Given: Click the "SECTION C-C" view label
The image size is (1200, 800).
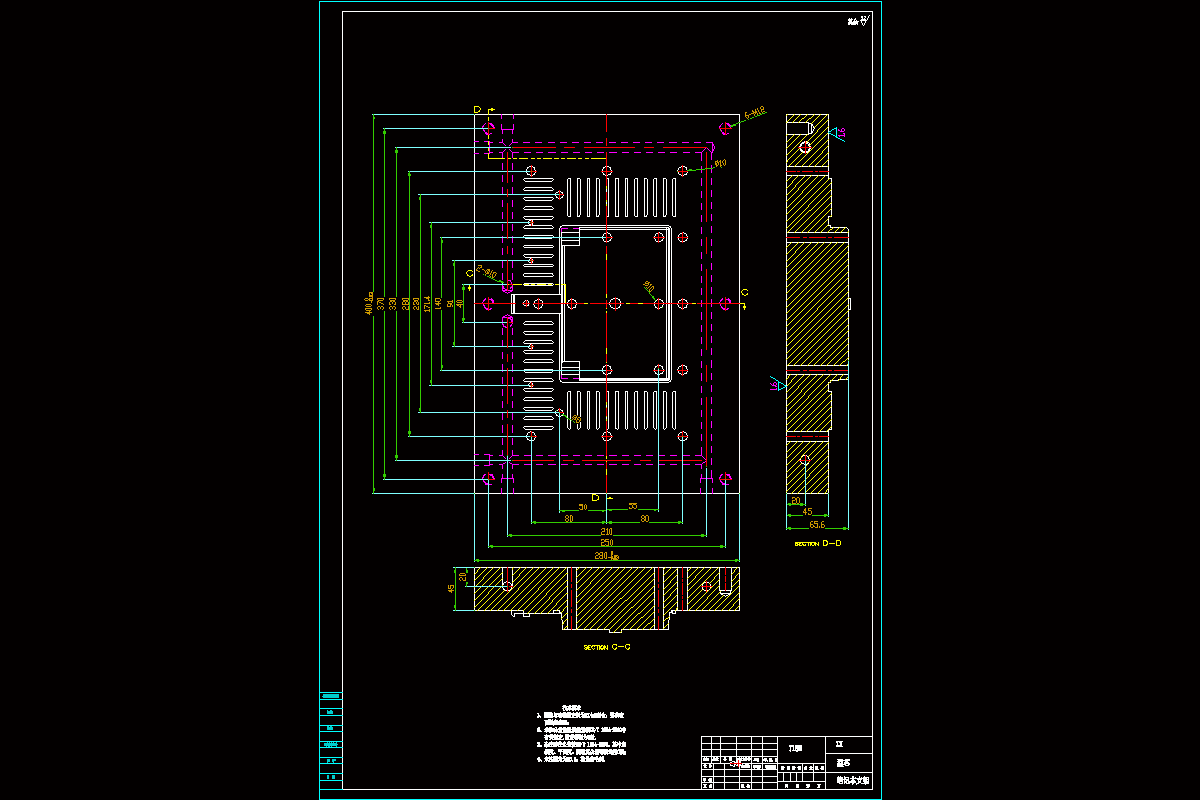Looking at the screenshot, I should (607, 647).
